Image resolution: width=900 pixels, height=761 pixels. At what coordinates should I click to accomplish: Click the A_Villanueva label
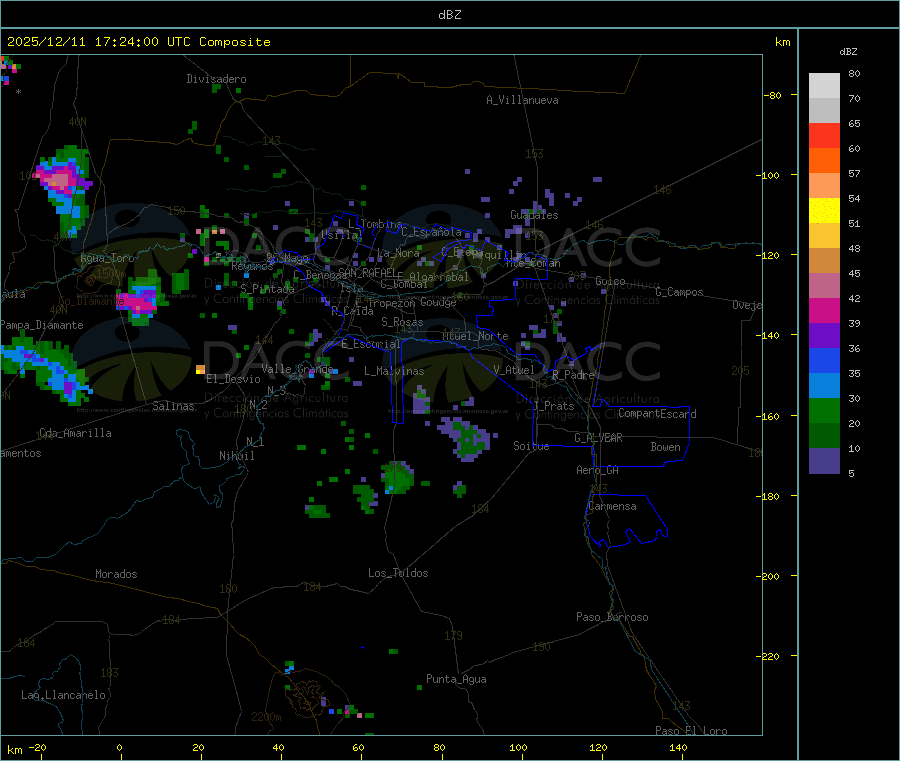[x=522, y=100]
